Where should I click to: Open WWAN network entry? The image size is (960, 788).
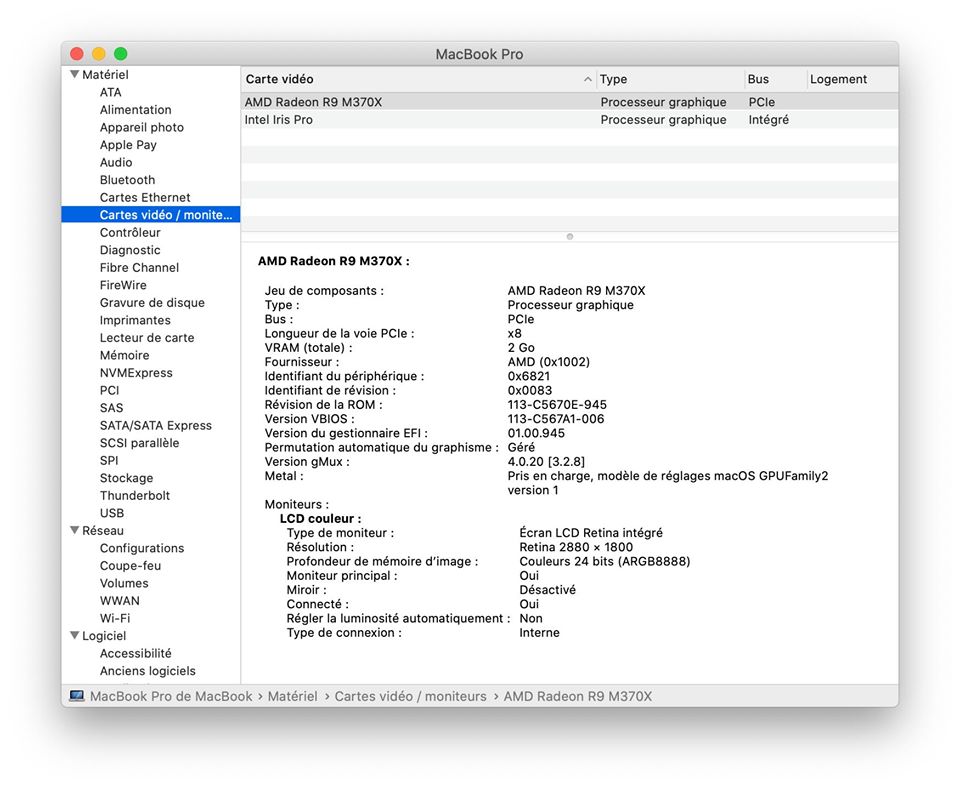[x=120, y=601]
